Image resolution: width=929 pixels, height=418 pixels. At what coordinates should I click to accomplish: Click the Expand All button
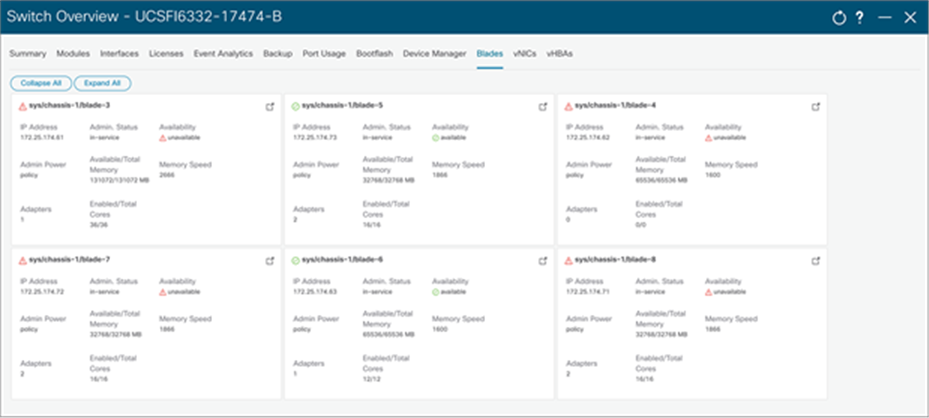tap(102, 83)
